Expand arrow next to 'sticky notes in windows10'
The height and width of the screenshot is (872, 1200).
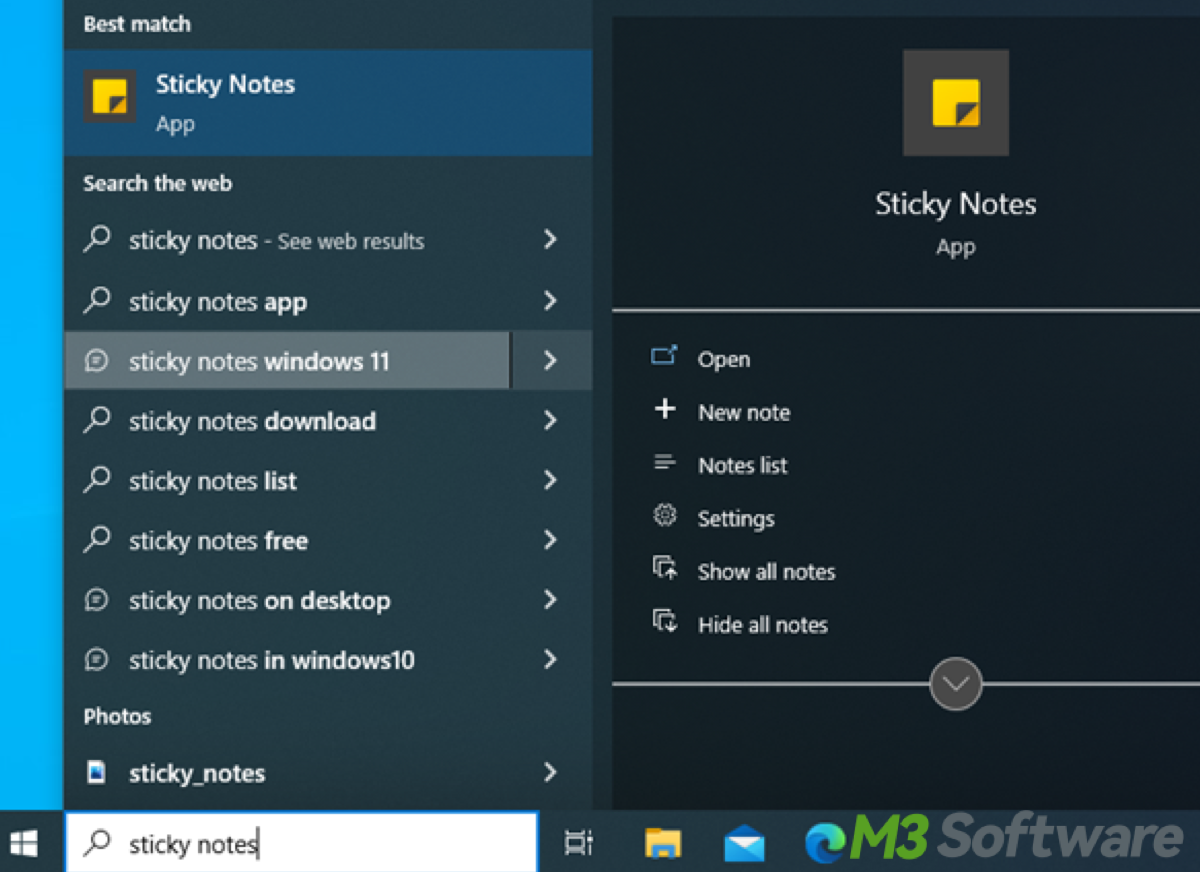(550, 660)
